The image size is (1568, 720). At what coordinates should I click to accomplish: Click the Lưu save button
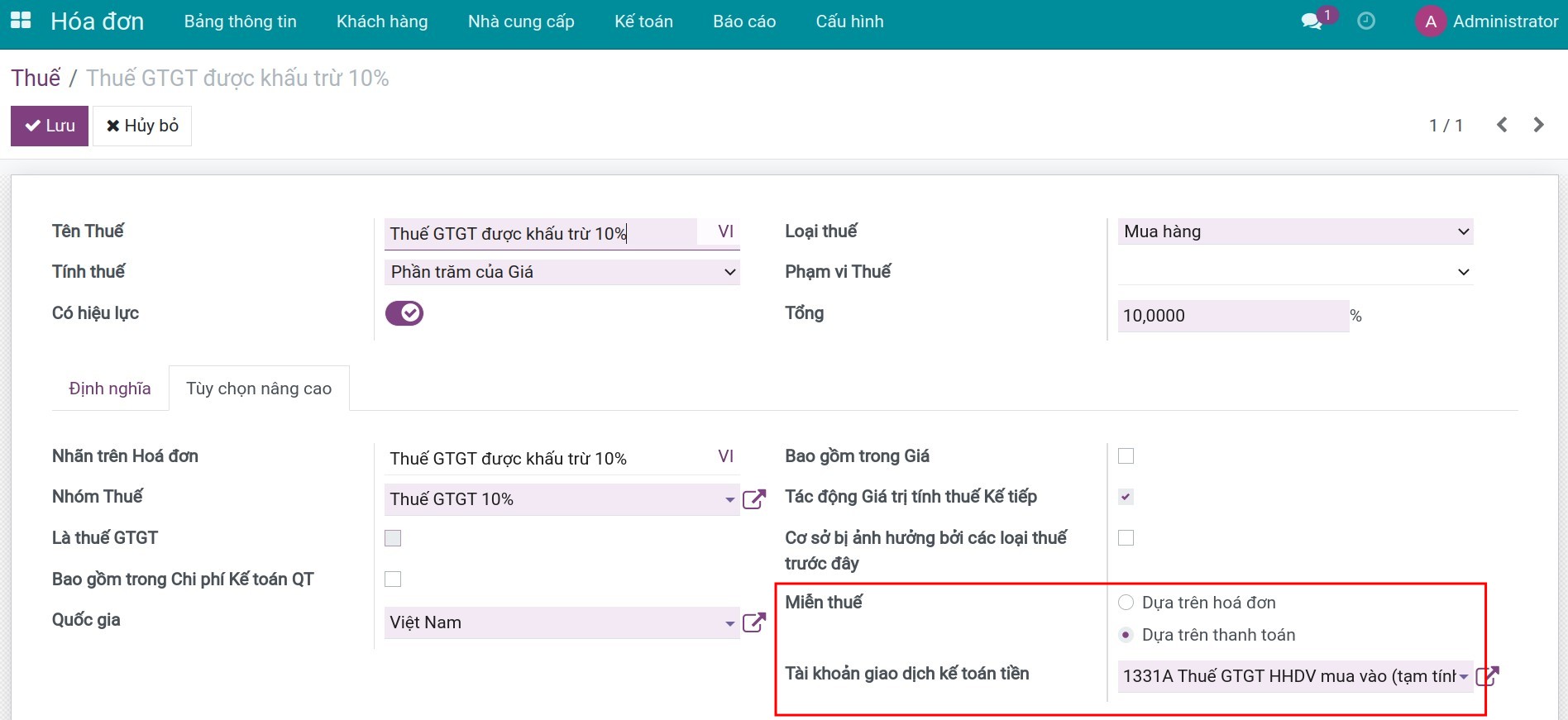click(50, 126)
